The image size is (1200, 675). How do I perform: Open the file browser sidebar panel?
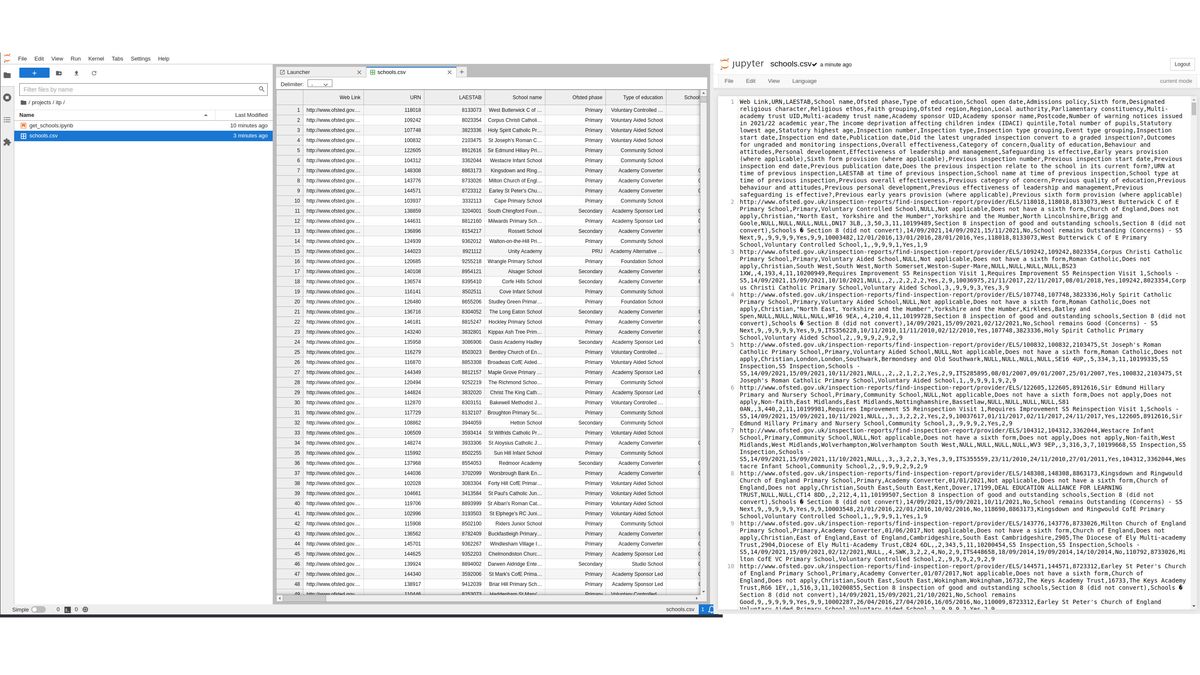(7, 73)
